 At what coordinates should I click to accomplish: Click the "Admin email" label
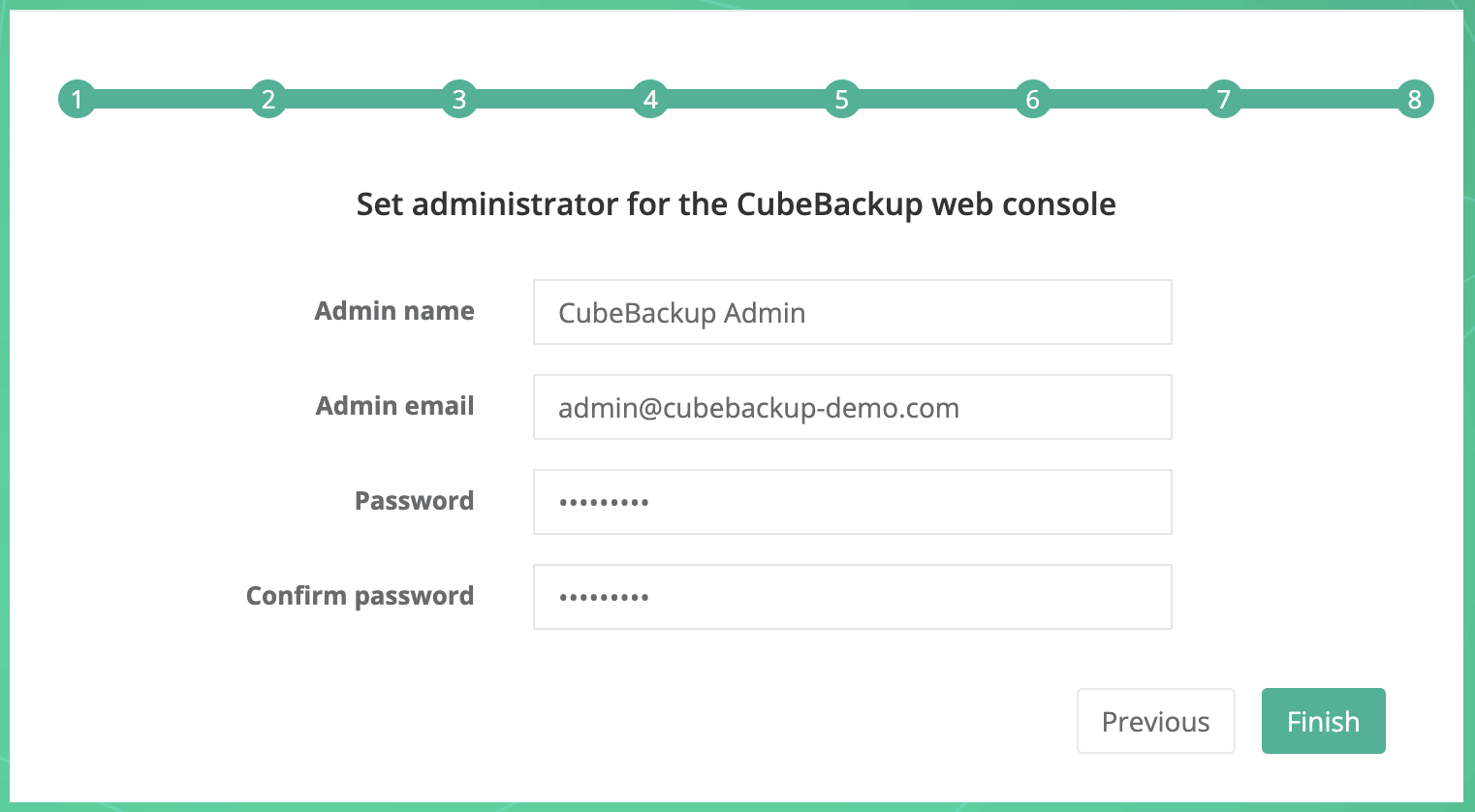point(394,406)
